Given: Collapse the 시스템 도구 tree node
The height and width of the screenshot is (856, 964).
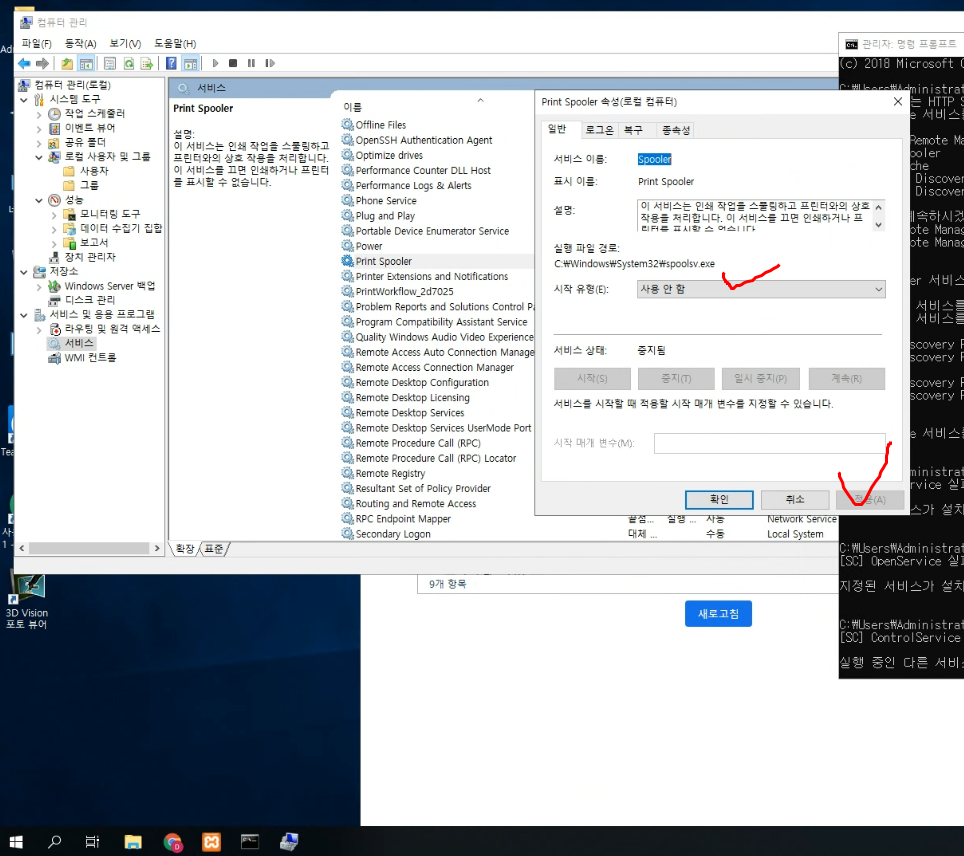Looking at the screenshot, I should click(x=24, y=100).
